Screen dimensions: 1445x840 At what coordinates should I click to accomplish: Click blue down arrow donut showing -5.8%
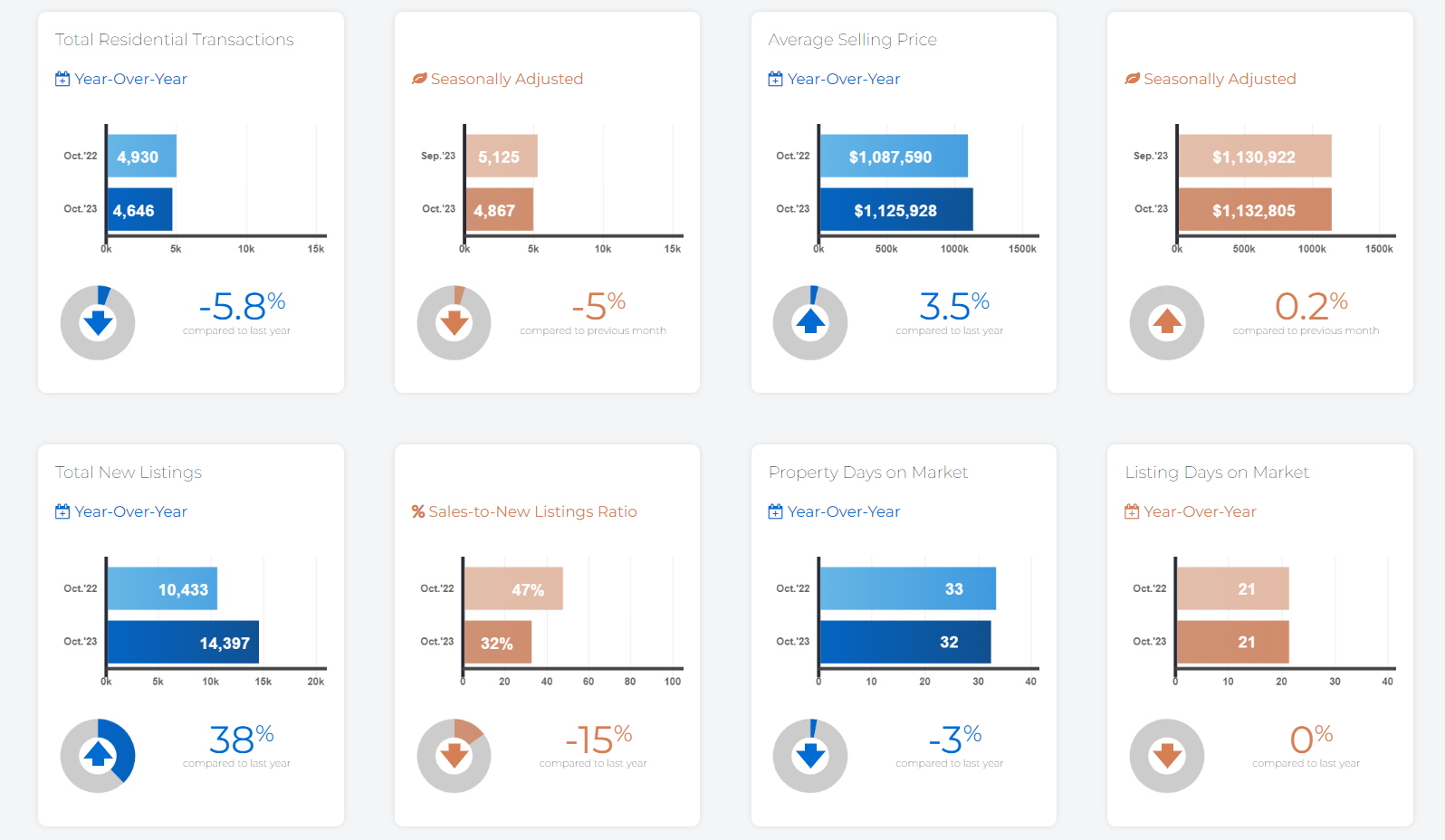(98, 322)
